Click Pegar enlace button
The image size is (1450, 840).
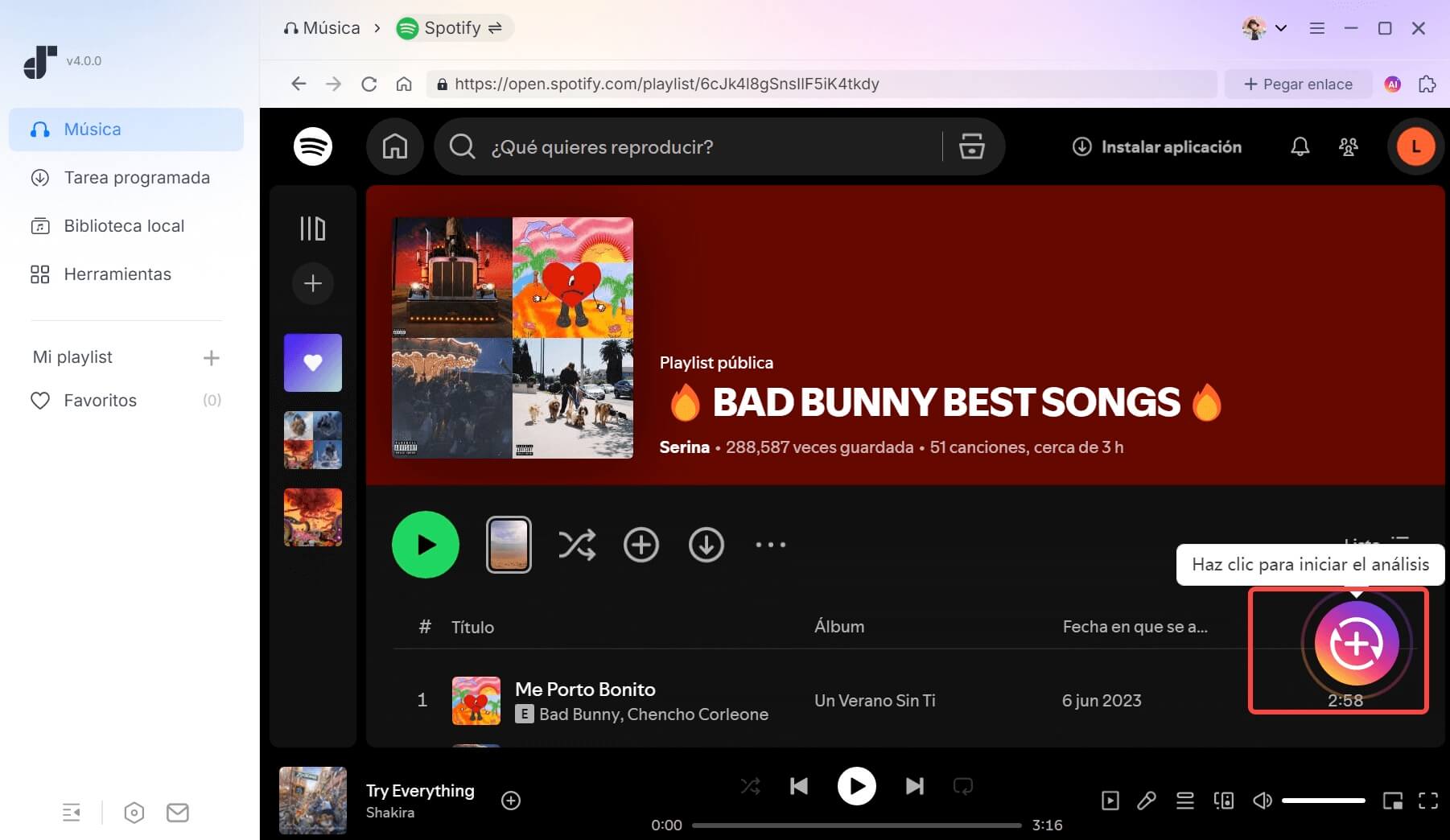pyautogui.click(x=1297, y=84)
